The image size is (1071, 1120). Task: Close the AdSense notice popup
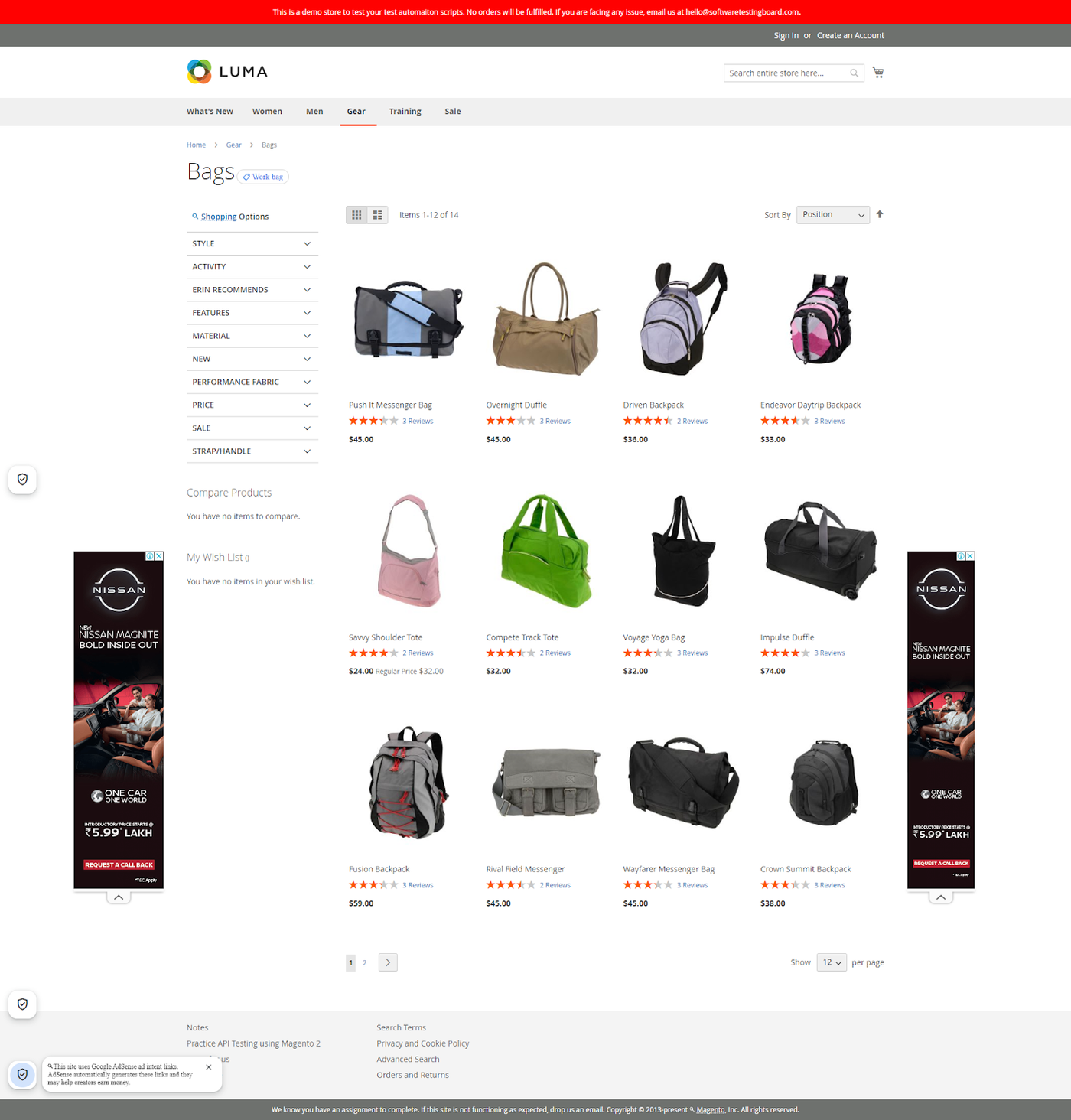209,1067
